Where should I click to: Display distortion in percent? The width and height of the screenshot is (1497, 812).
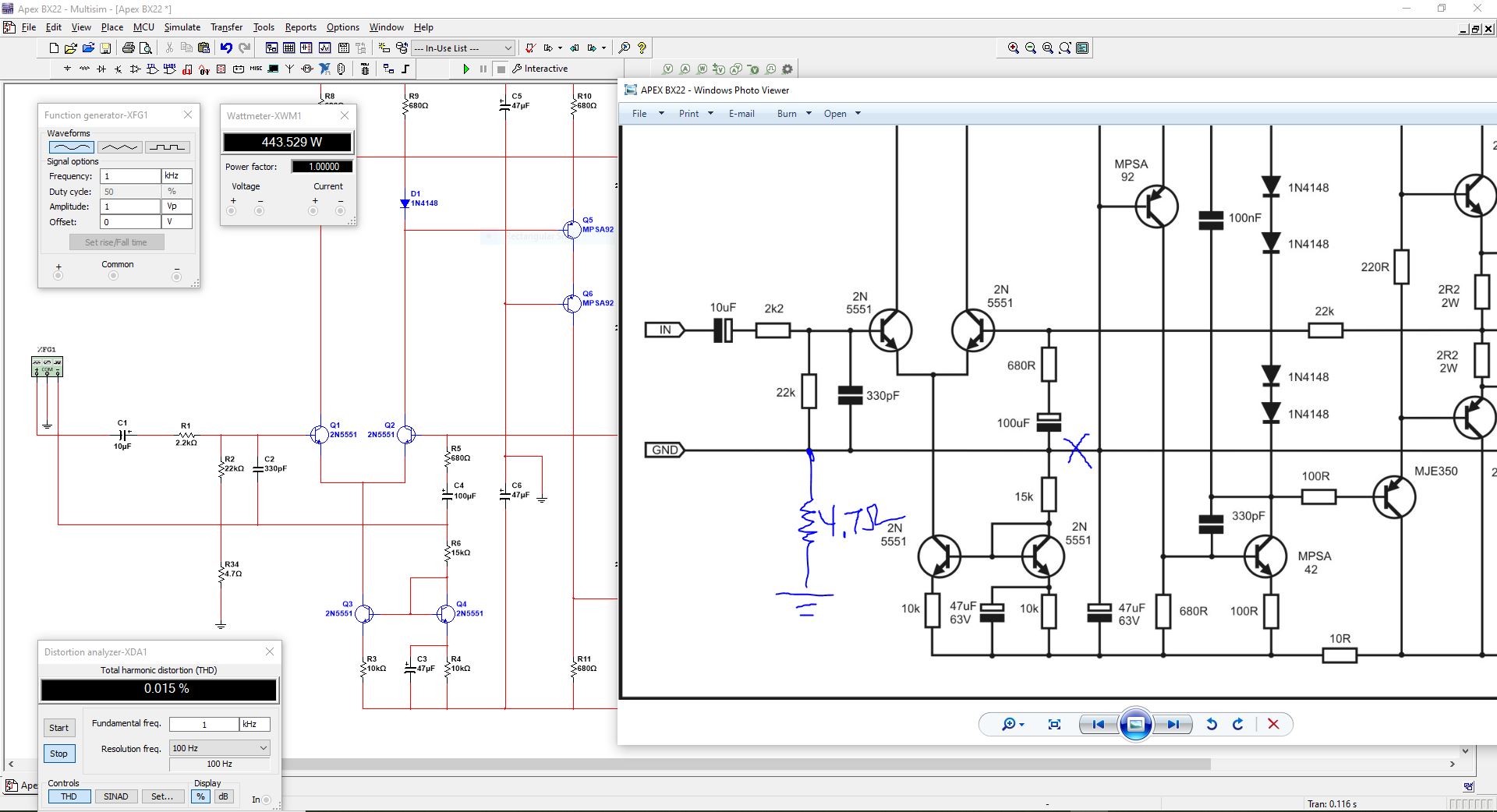[x=200, y=796]
